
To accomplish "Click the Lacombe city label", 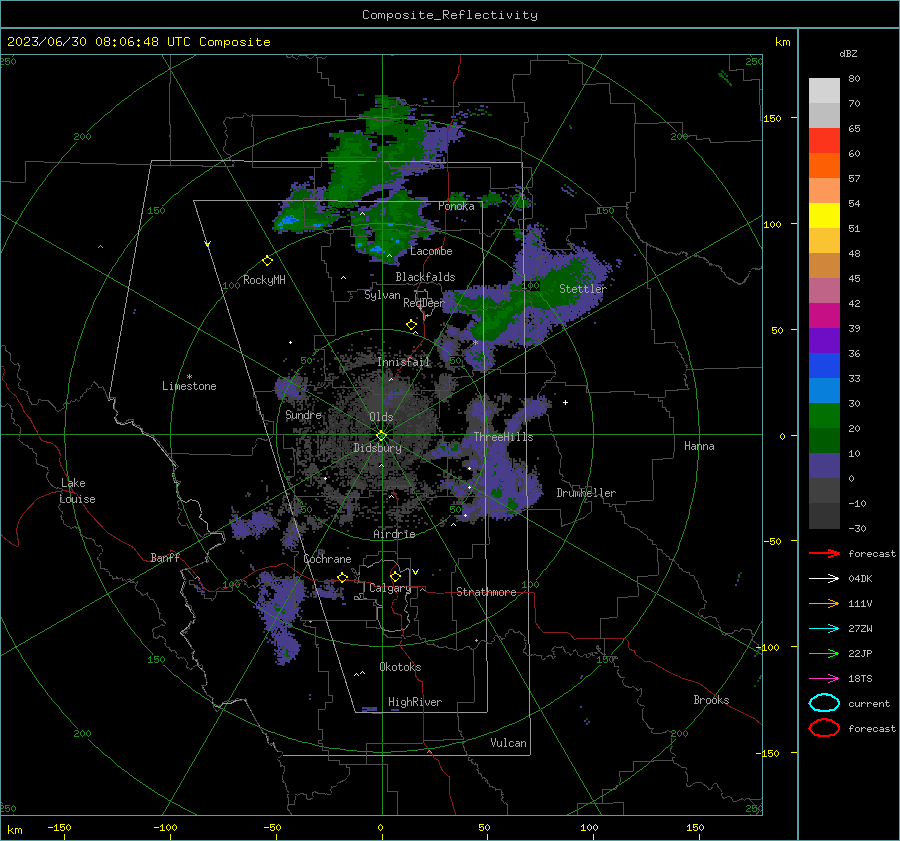I will [x=431, y=251].
